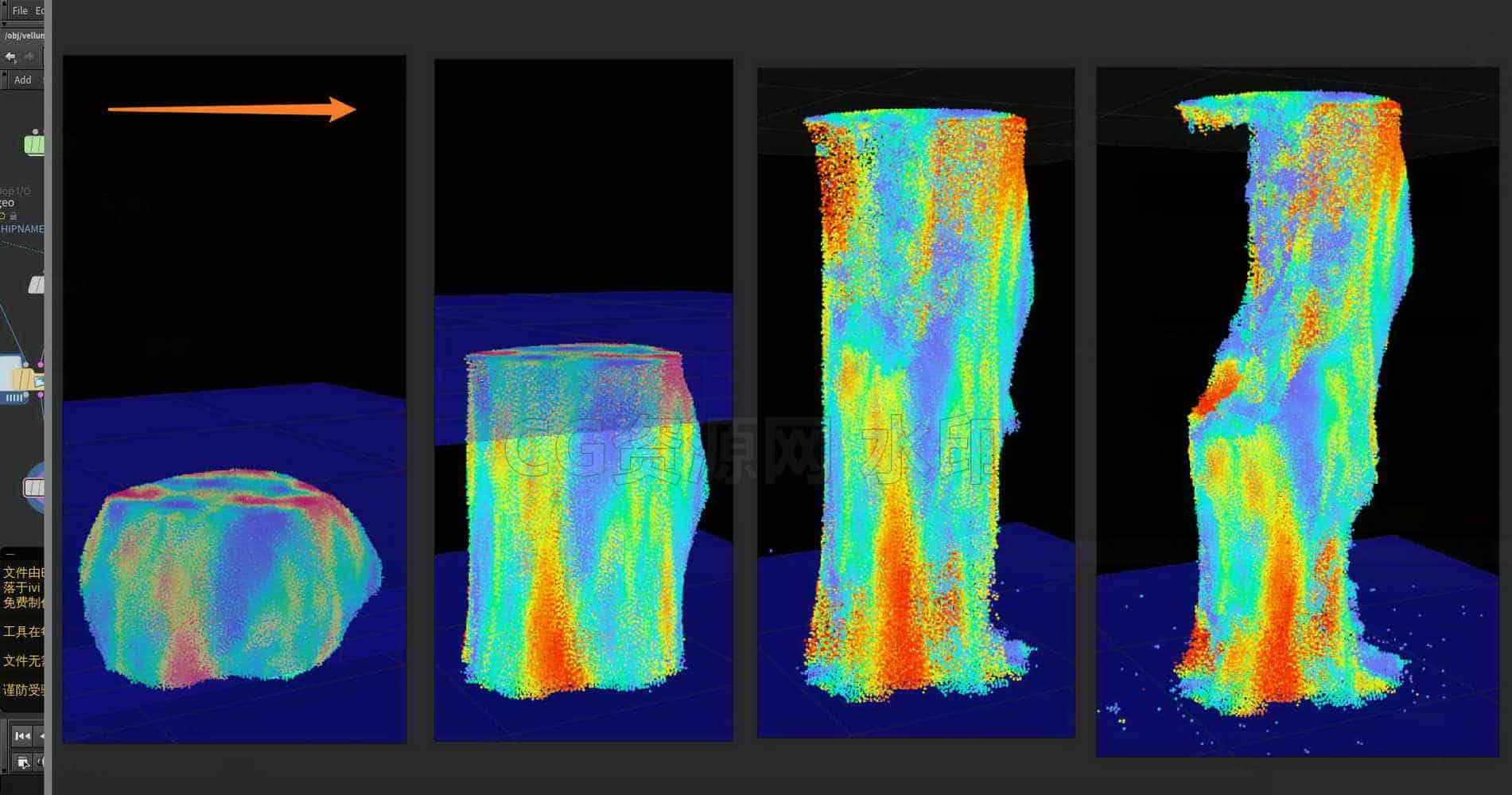Go back with the left arrow icon
Screen dimensions: 1512x795
tap(10, 57)
